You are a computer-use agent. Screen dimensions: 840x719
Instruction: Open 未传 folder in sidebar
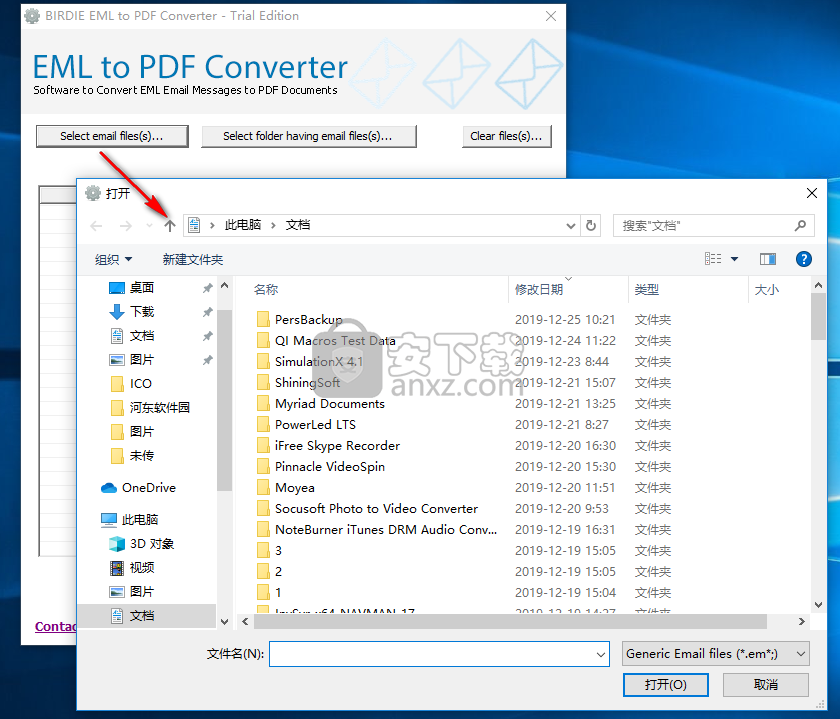click(x=142, y=455)
